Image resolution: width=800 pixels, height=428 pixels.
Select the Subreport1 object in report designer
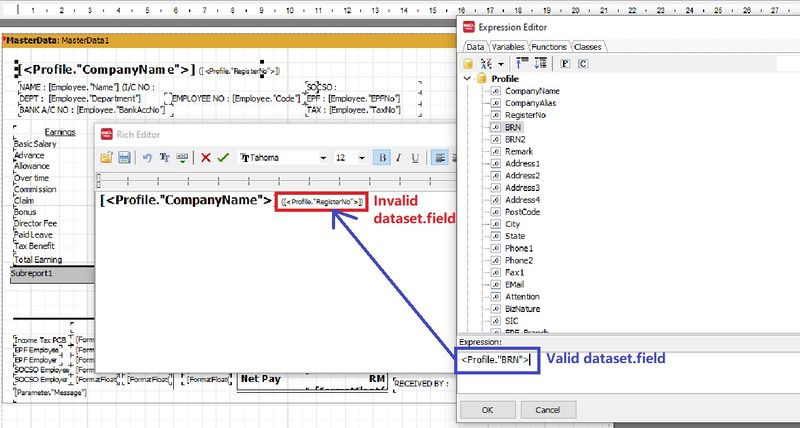click(x=53, y=274)
